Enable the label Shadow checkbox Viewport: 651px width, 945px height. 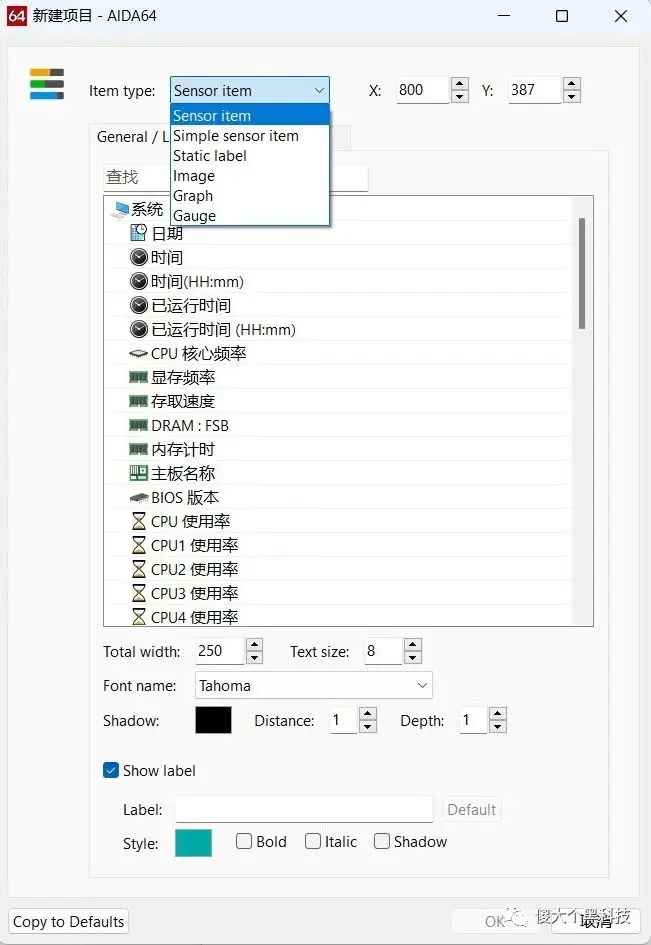[382, 841]
